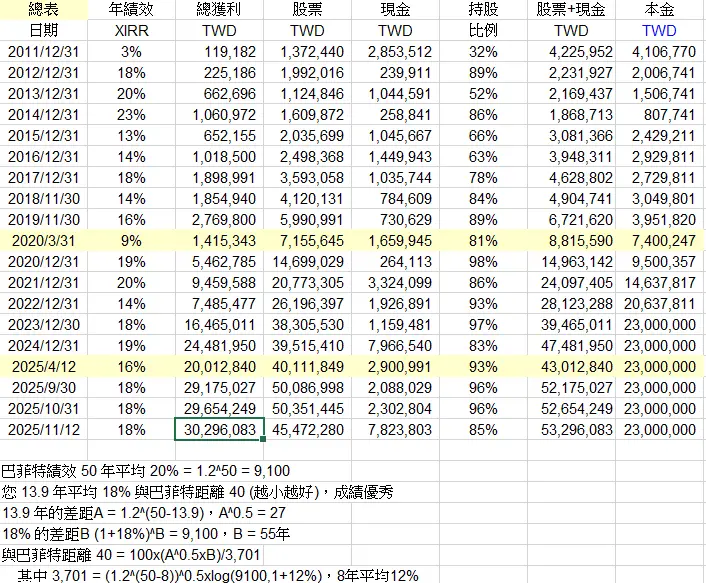This screenshot has height=583, width=706.
Task: Click the cash cell showing 7,823,803
Action: pyautogui.click(x=397, y=430)
